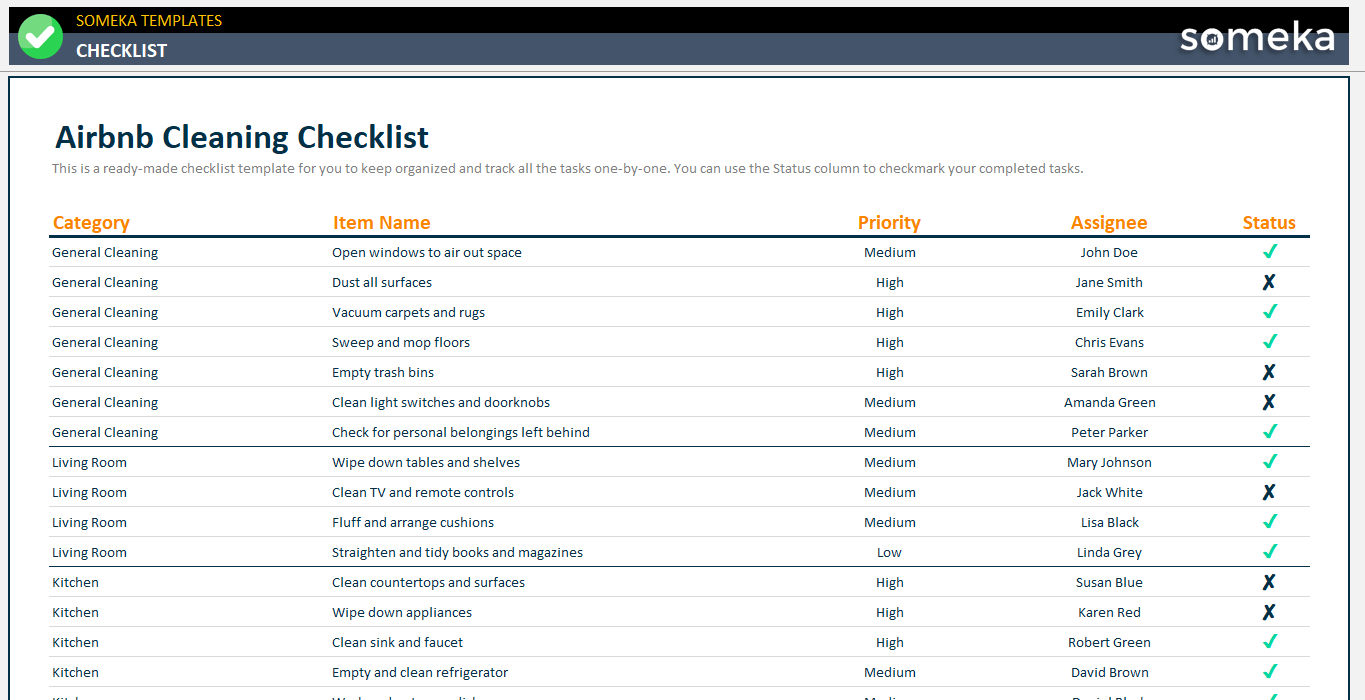Select Kitchen category in Susan Blue row

[x=75, y=583]
